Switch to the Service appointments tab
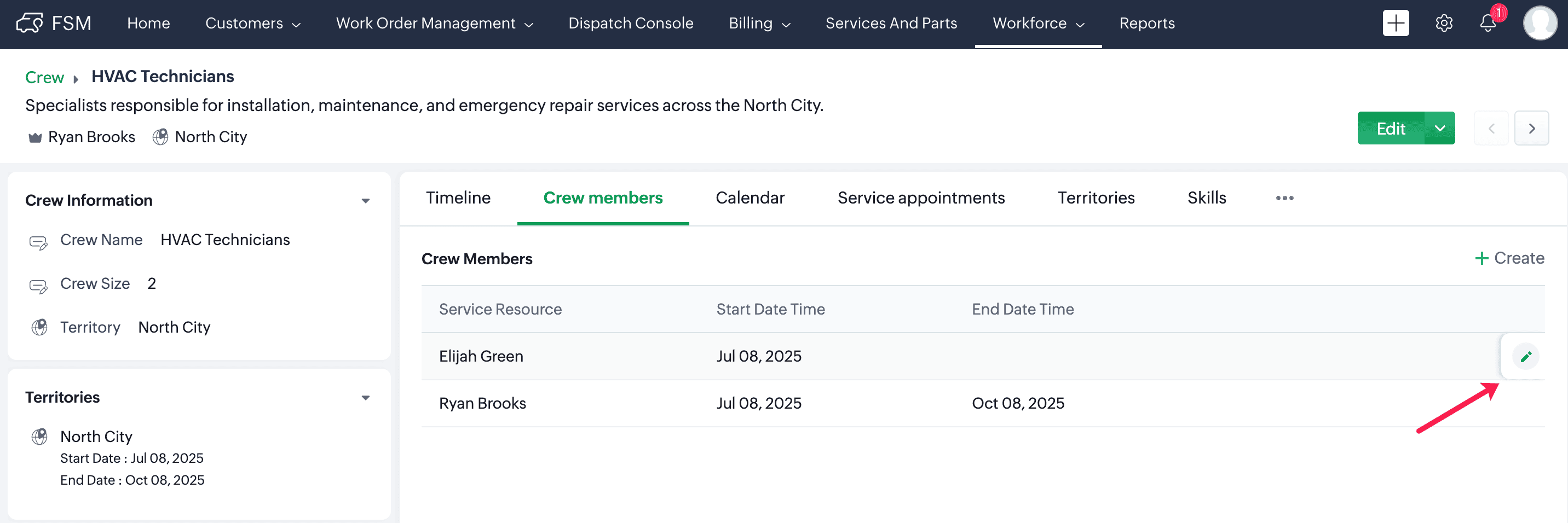1568x523 pixels. click(x=920, y=197)
